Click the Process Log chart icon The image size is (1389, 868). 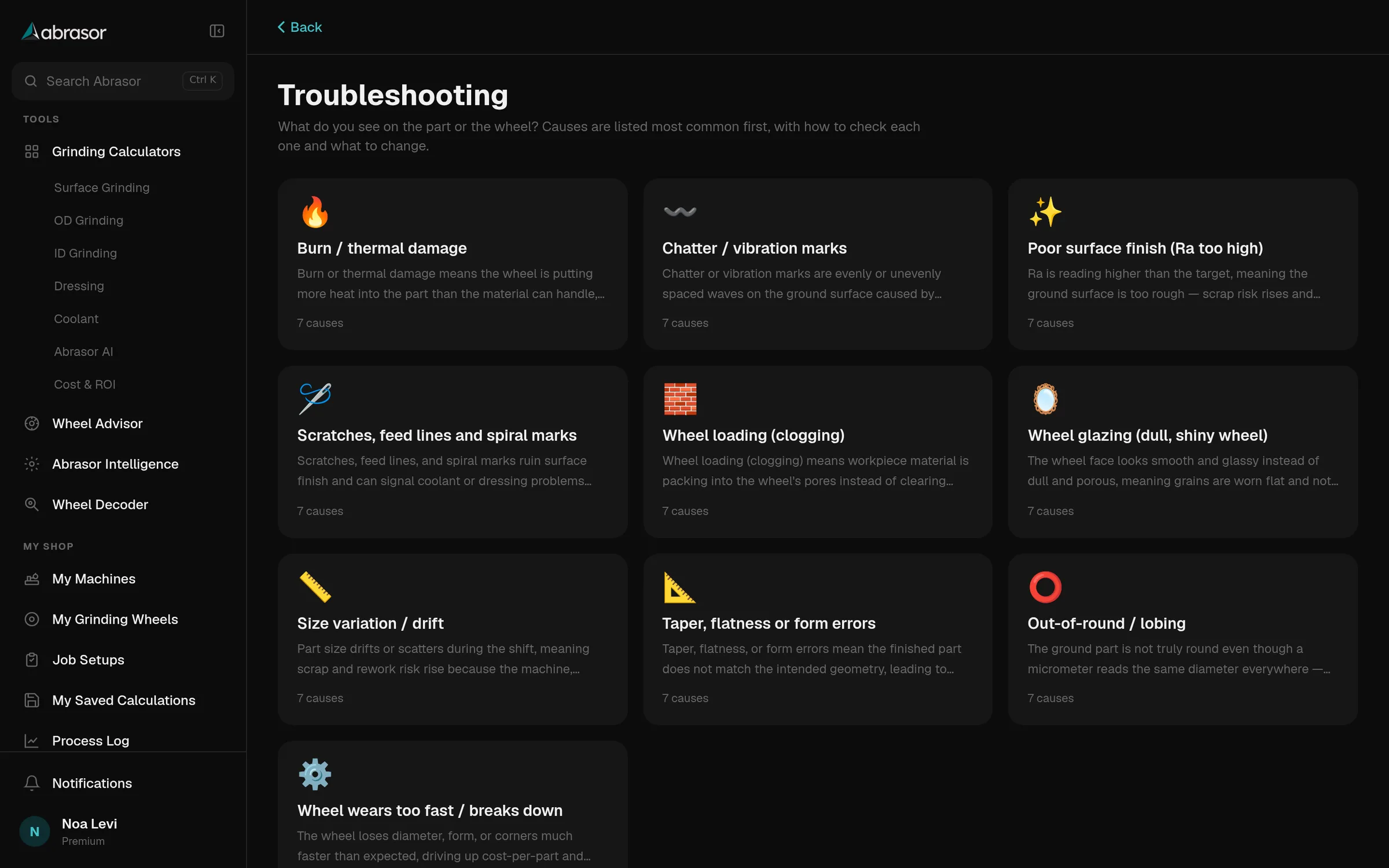[x=32, y=741]
